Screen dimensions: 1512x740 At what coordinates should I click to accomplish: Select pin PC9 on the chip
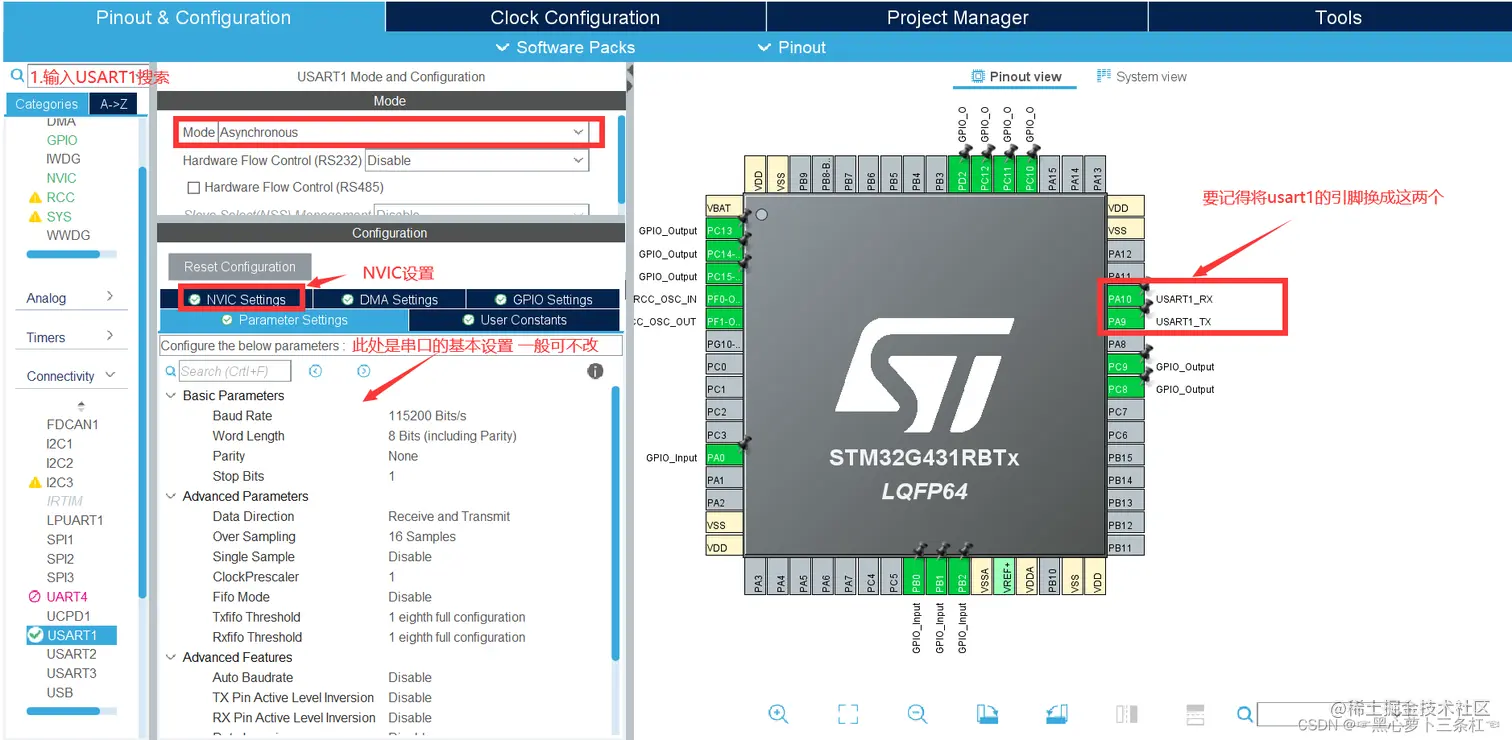(x=1125, y=367)
